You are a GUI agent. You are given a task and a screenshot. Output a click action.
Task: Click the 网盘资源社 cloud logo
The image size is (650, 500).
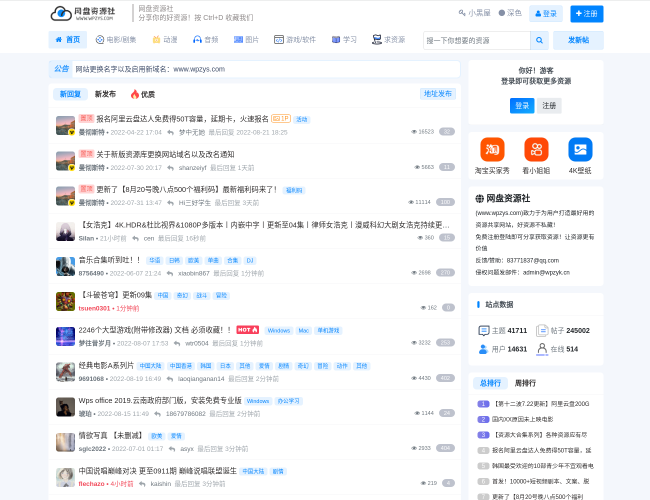[83, 13]
